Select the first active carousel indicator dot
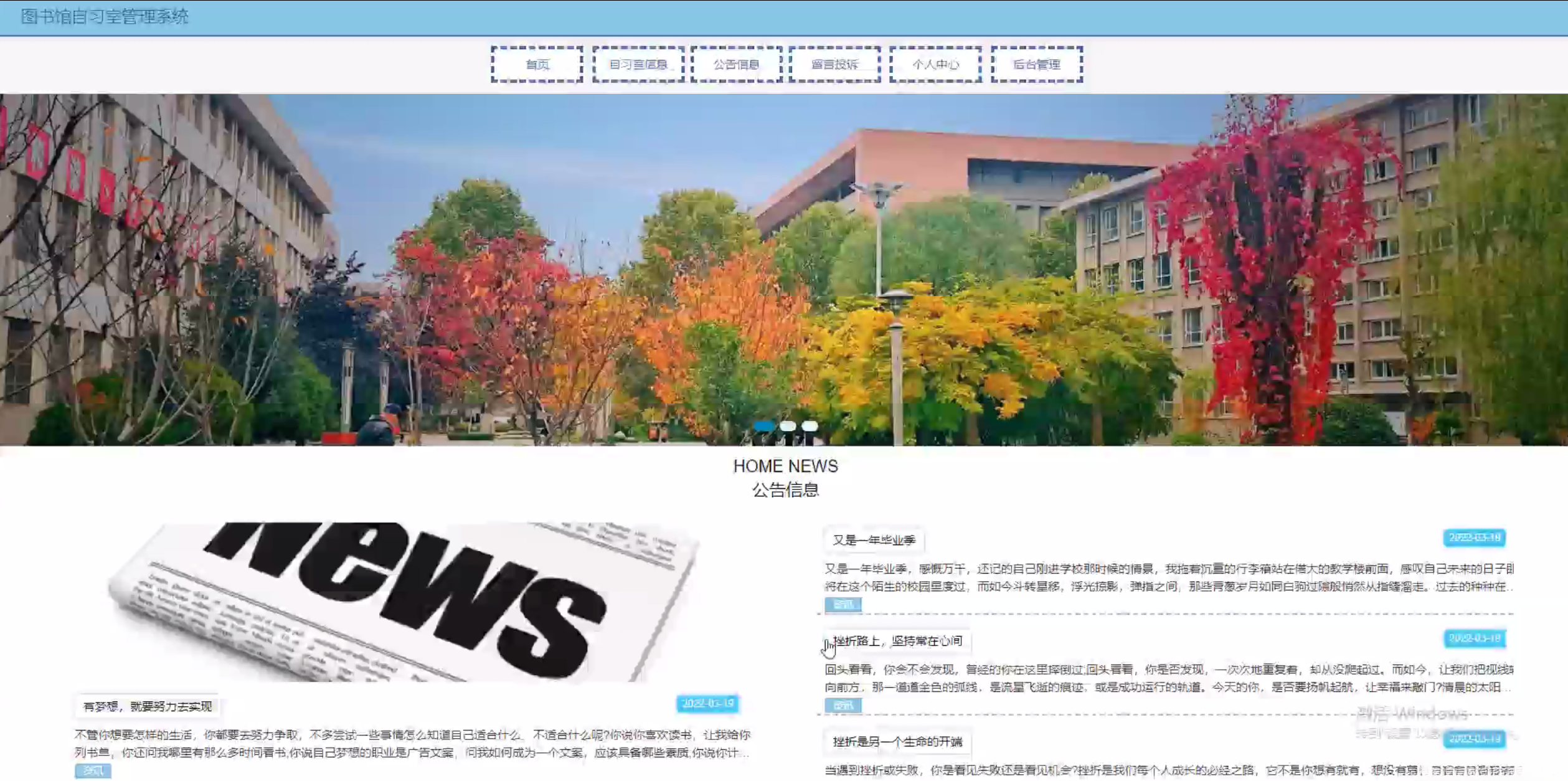The height and width of the screenshot is (781, 1568). (x=764, y=426)
